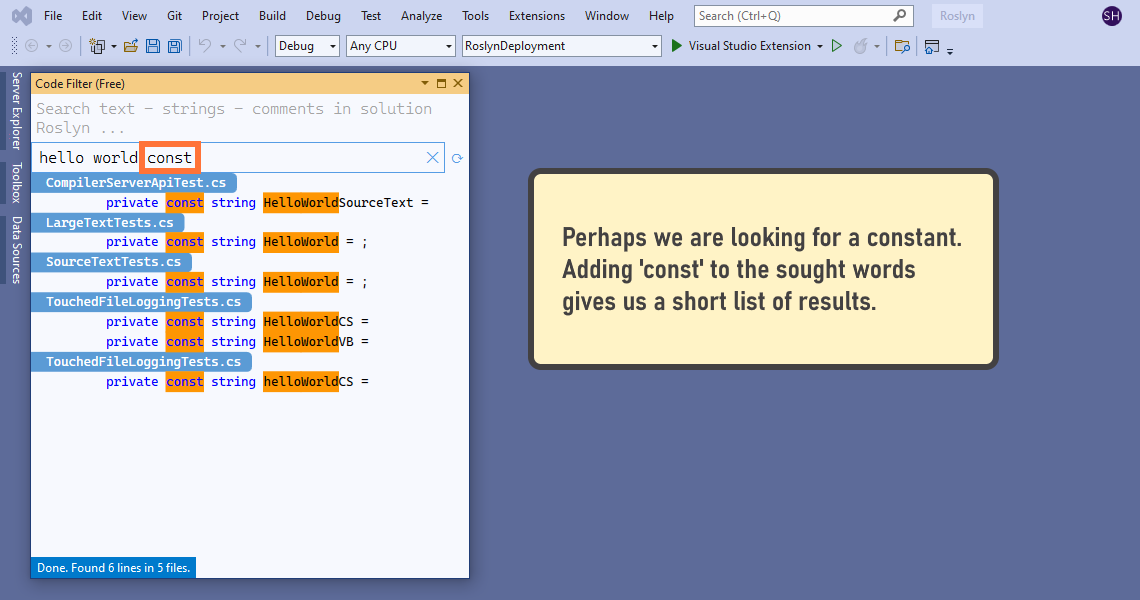Switch to the Server Explorer side tab
The width and height of the screenshot is (1140, 600).
click(16, 110)
